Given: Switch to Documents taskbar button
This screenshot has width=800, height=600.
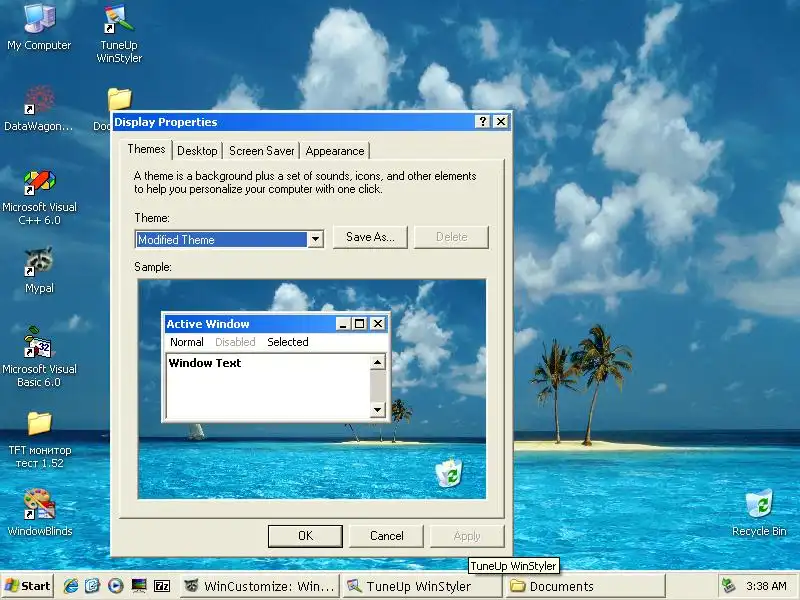Looking at the screenshot, I should tap(585, 586).
